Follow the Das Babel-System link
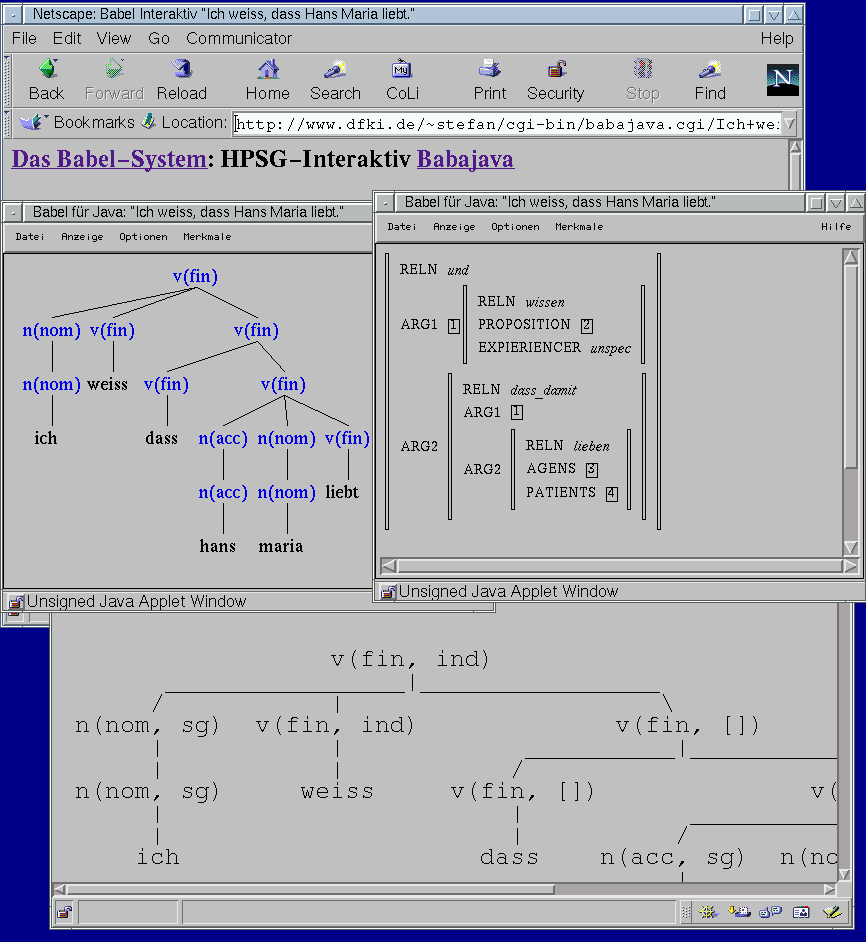 click(x=109, y=159)
